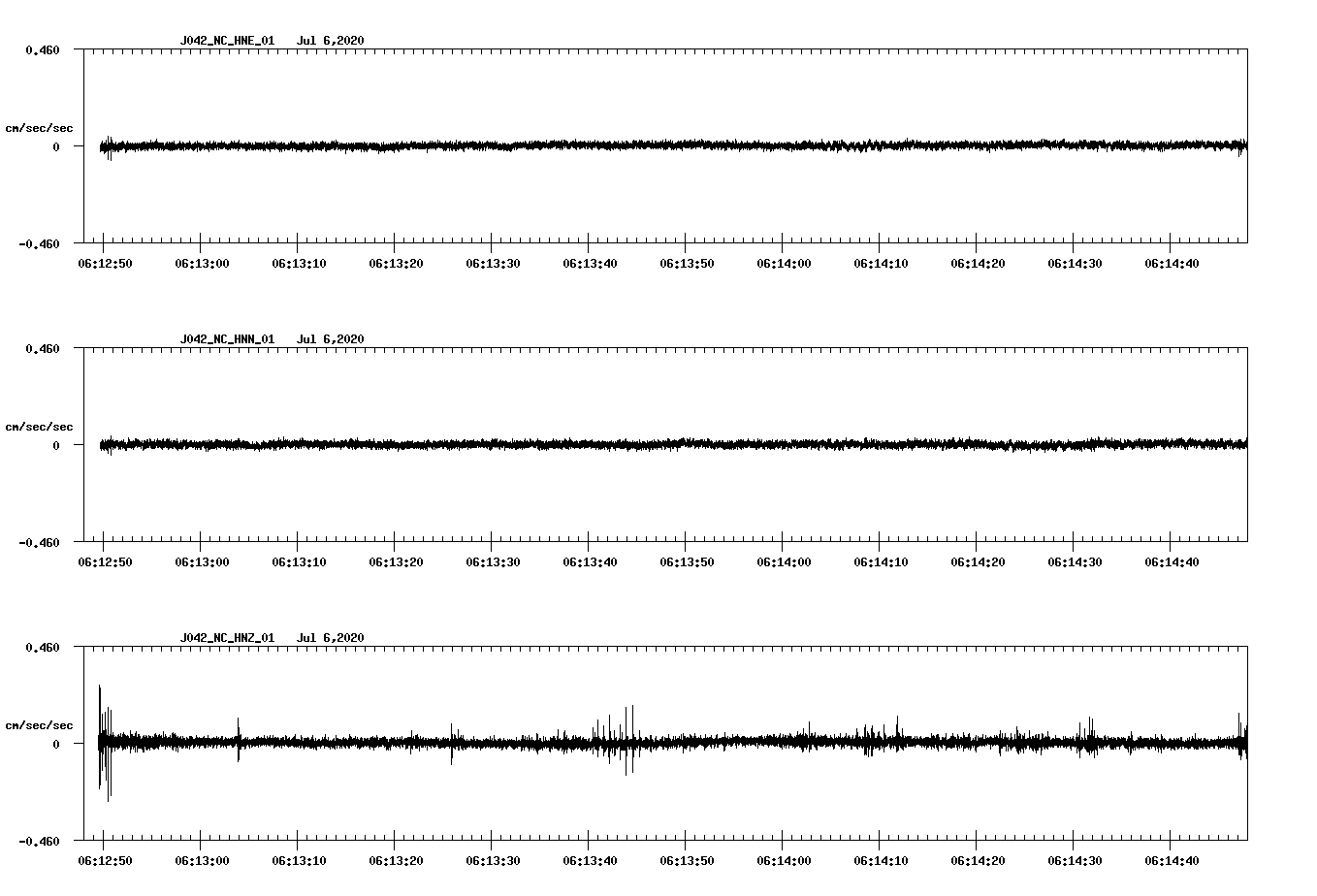
Task: Click 06:13:50 time label under HNN plot
Action: 687,562
